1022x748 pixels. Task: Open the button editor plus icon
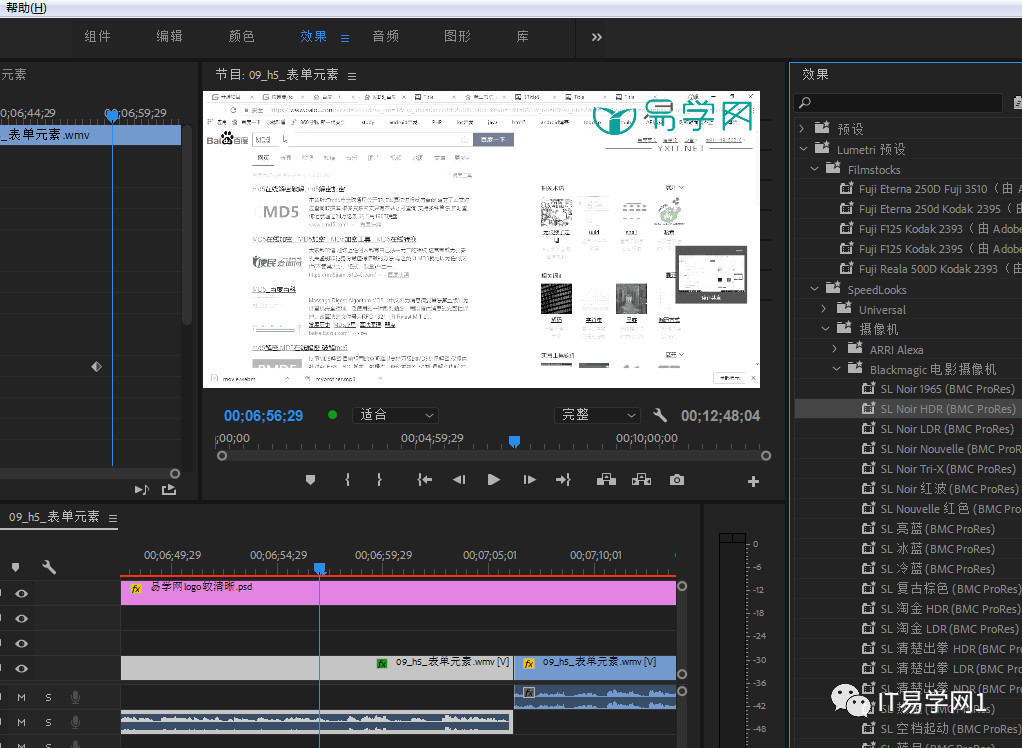pyautogui.click(x=753, y=481)
